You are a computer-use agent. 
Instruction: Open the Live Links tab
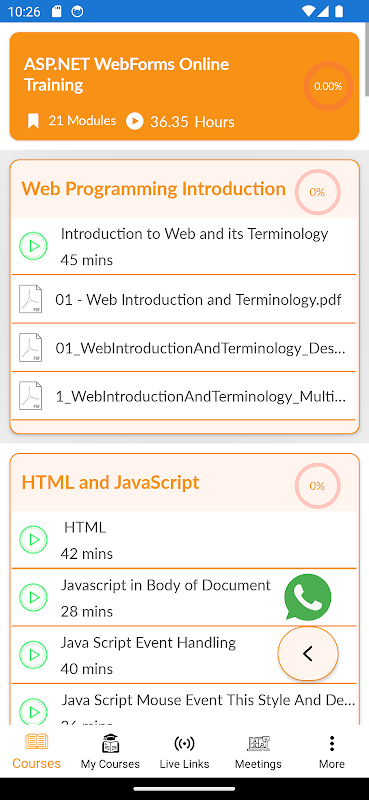184,751
